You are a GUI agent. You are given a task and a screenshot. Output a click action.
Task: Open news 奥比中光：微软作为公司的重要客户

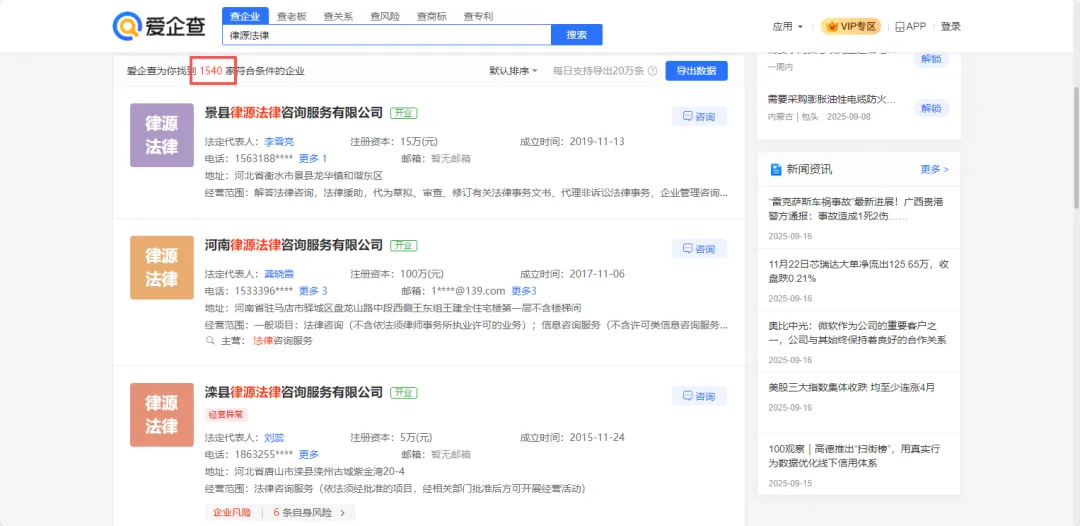pyautogui.click(x=858, y=333)
